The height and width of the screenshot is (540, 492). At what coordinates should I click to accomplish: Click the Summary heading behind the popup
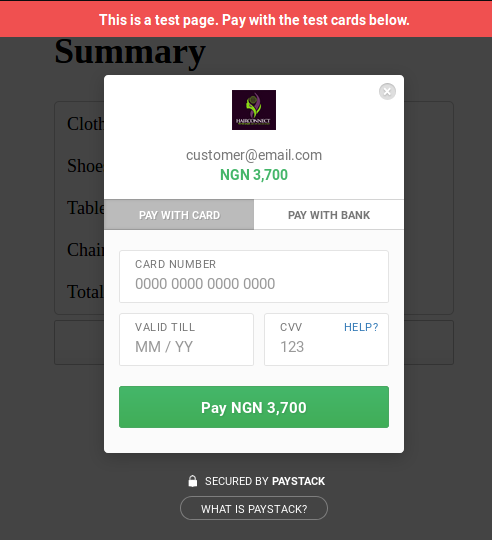[x=130, y=52]
